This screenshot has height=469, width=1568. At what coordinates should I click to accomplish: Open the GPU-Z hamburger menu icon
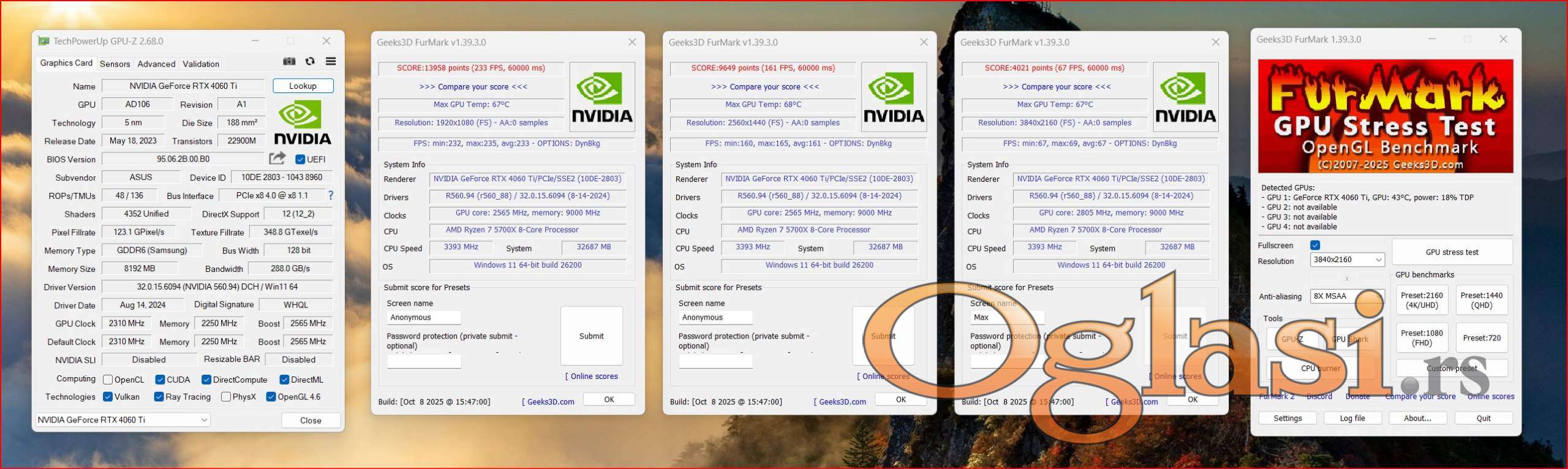[x=331, y=61]
